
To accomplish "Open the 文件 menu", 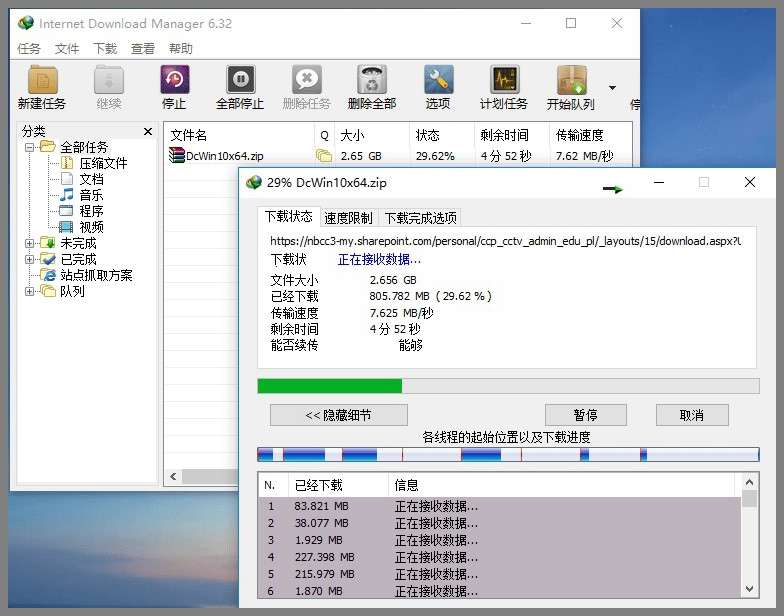I will click(x=67, y=48).
